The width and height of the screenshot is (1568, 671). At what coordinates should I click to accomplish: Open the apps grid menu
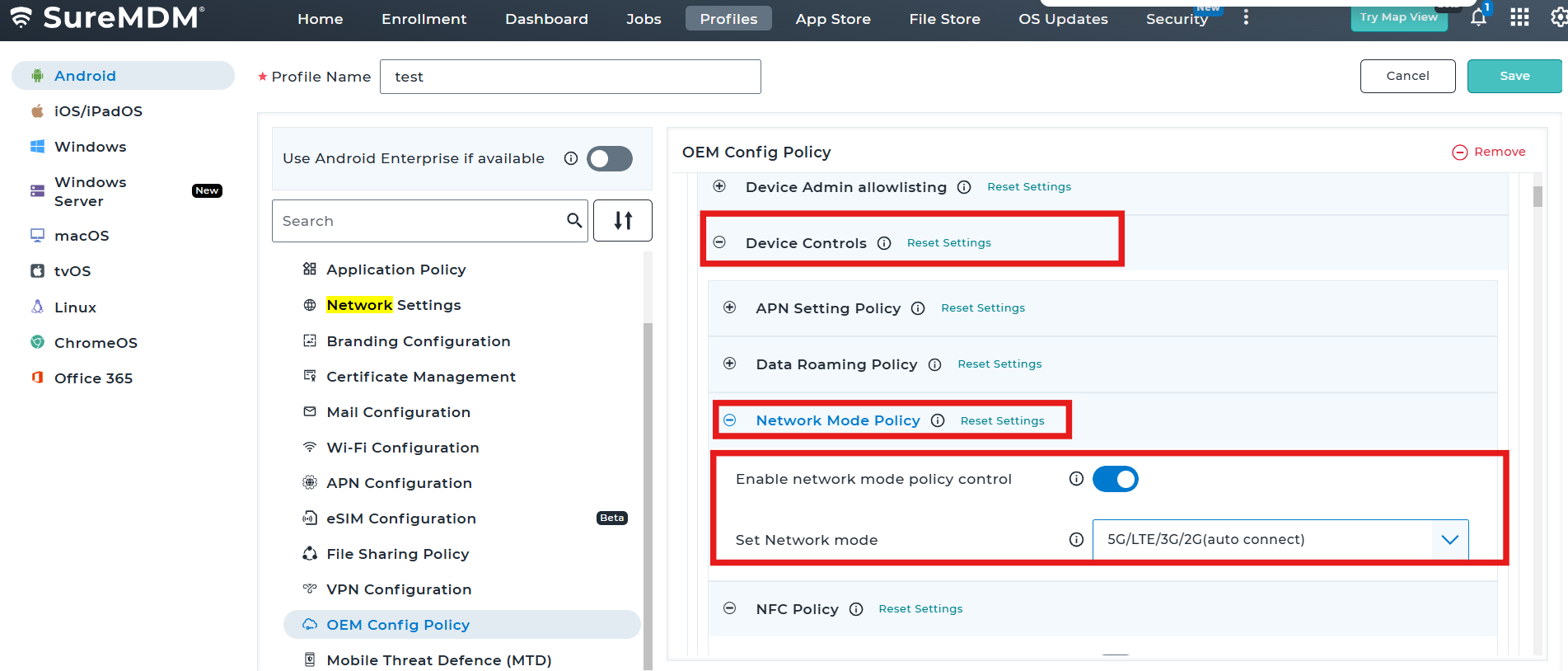click(1519, 17)
